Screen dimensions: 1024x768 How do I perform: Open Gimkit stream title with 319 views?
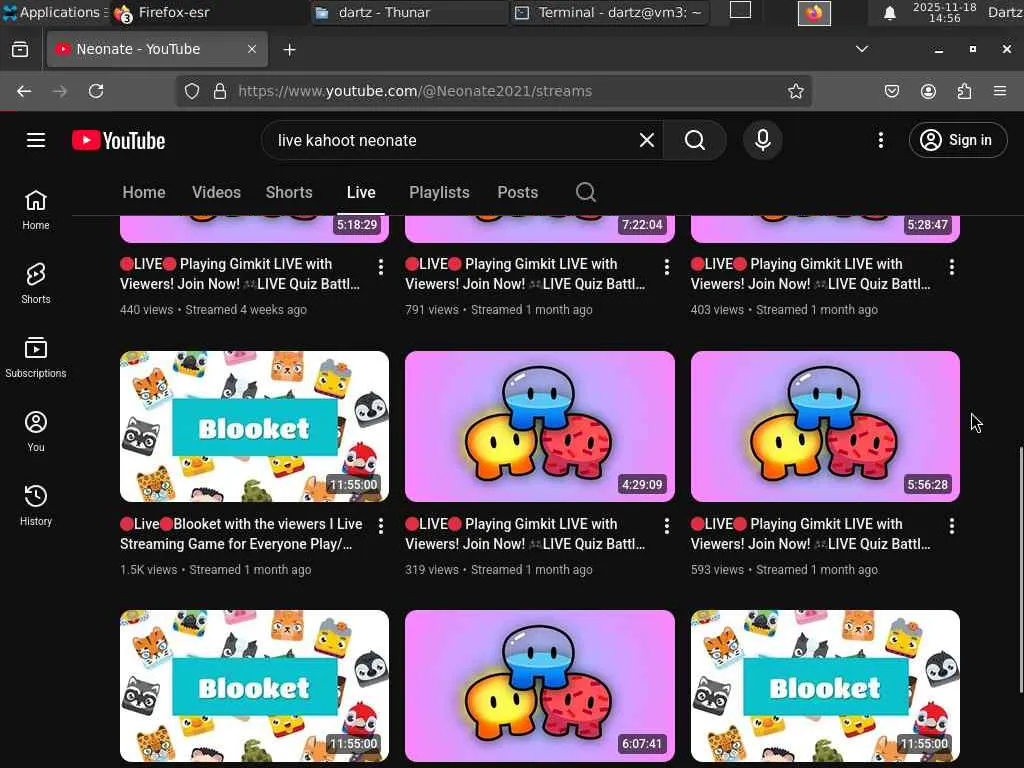tap(525, 534)
